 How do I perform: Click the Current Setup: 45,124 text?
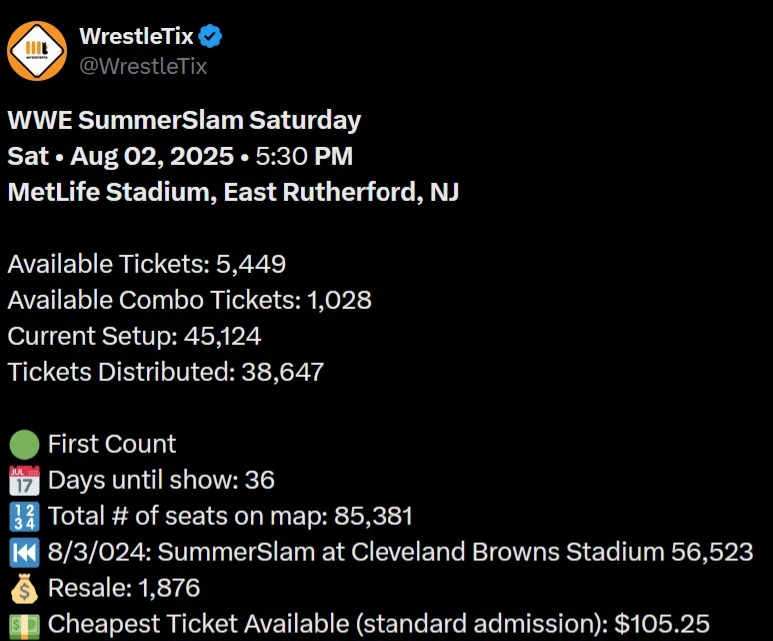click(134, 336)
